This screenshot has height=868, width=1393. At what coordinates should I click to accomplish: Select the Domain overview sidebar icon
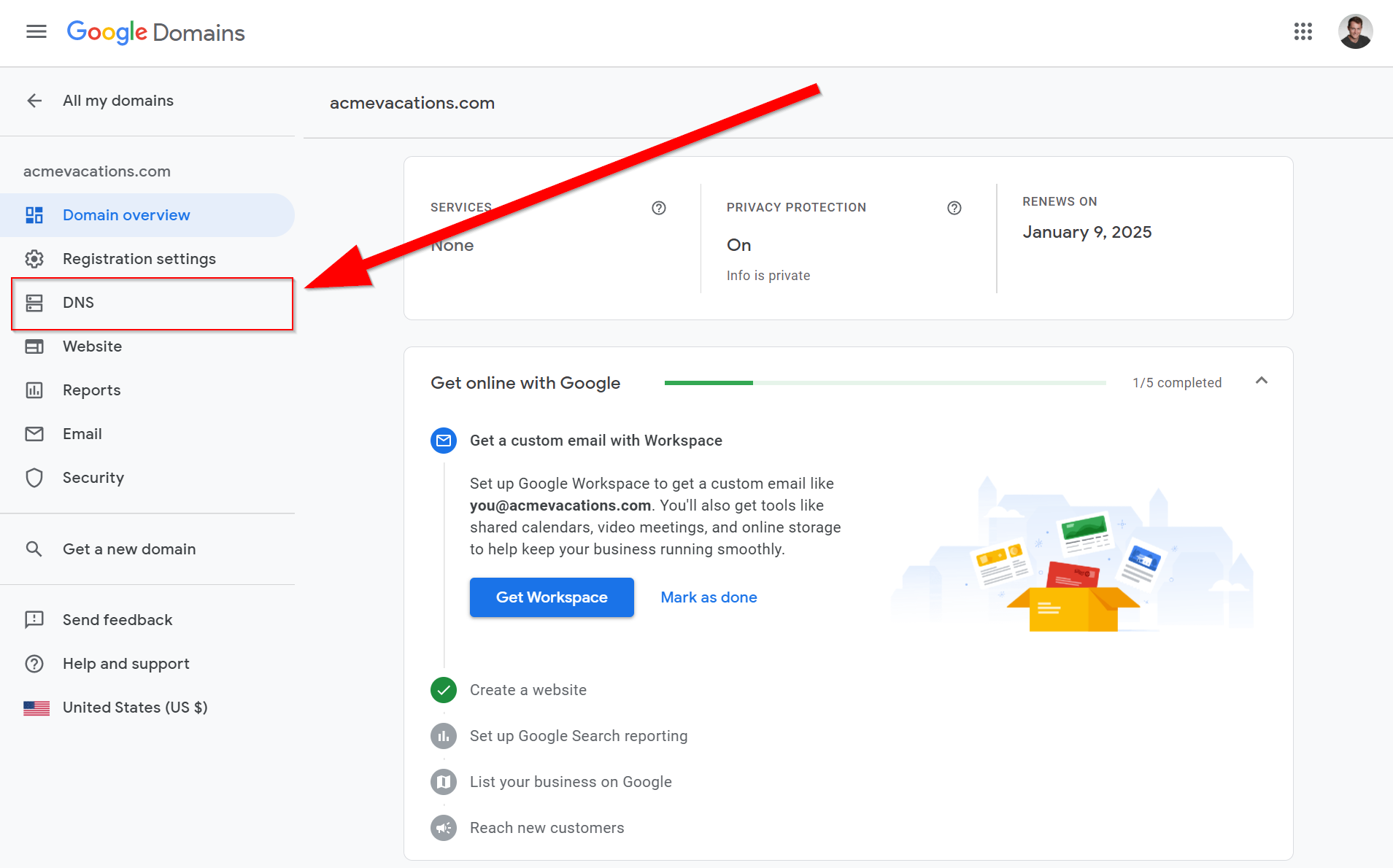tap(34, 214)
